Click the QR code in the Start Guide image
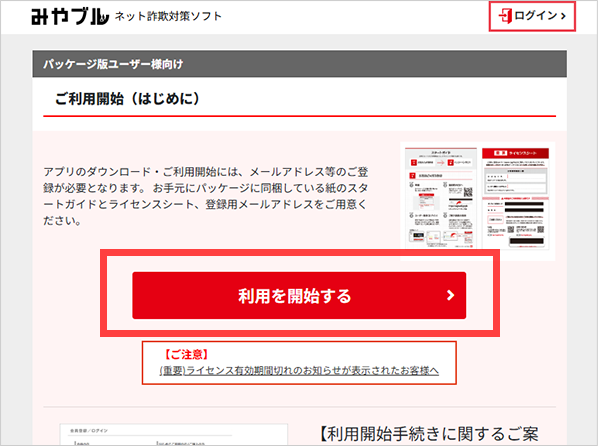Image resolution: width=600 pixels, height=446 pixels. pos(470,190)
